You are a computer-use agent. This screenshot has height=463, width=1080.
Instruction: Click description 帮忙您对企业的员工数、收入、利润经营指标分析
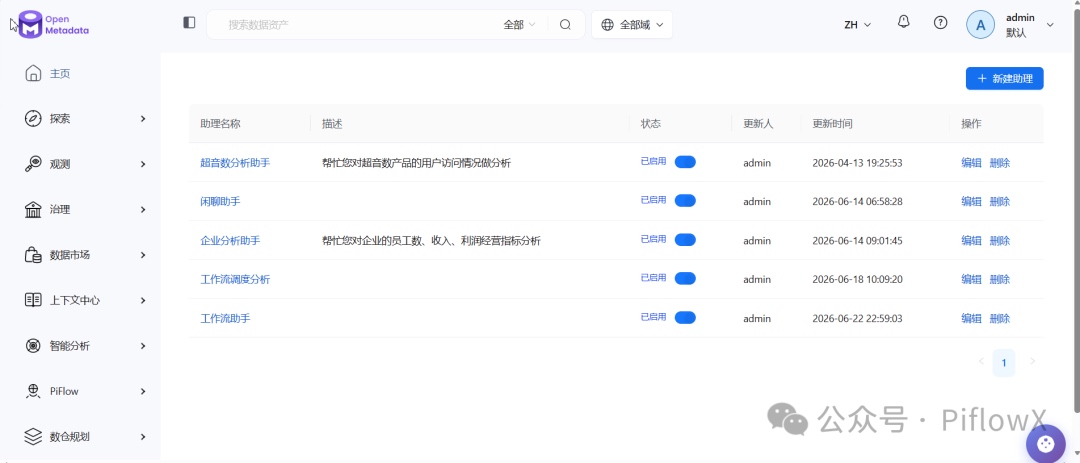[431, 241]
